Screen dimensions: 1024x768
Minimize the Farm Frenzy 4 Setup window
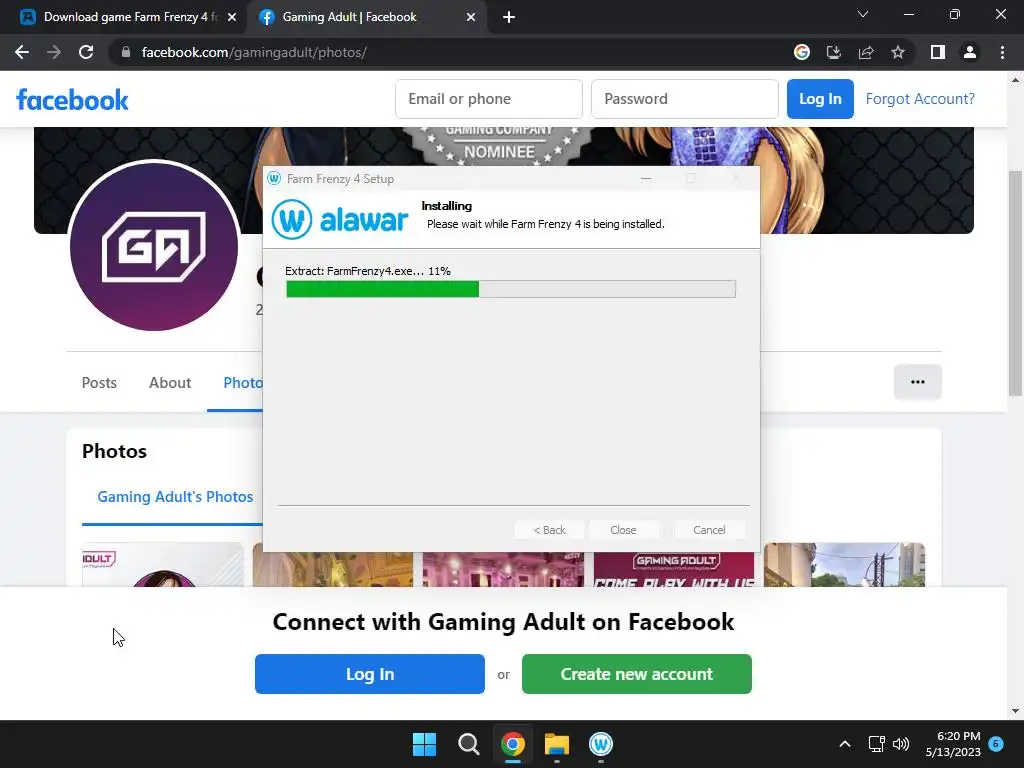tap(646, 178)
